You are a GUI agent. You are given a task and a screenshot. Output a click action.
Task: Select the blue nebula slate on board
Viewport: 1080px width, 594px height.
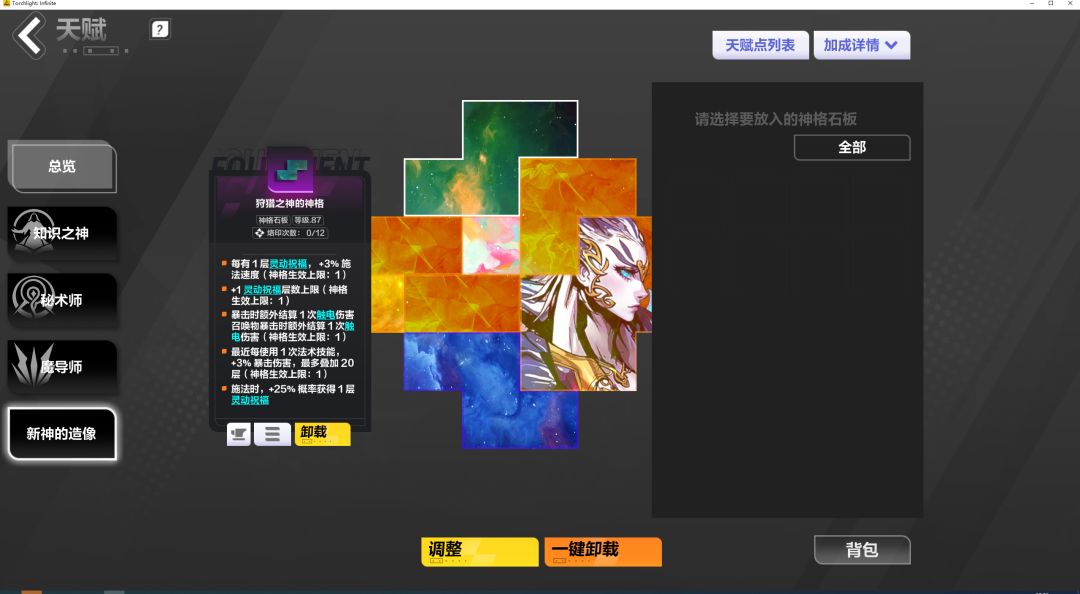[x=490, y=390]
